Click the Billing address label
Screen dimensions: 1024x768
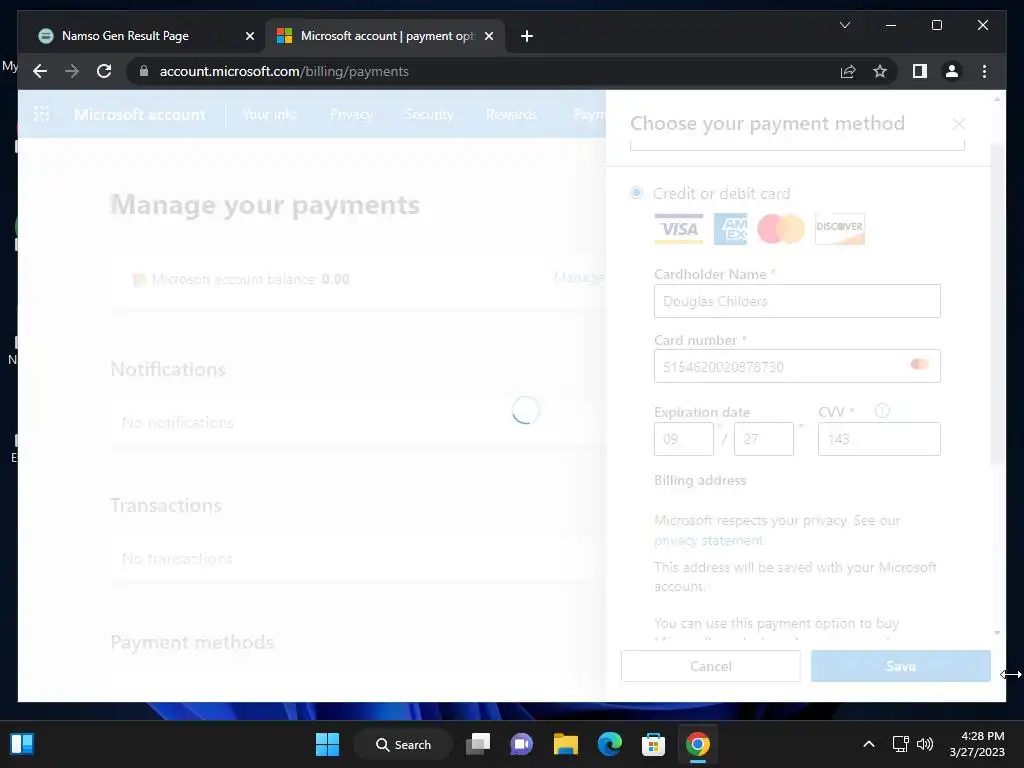[700, 480]
